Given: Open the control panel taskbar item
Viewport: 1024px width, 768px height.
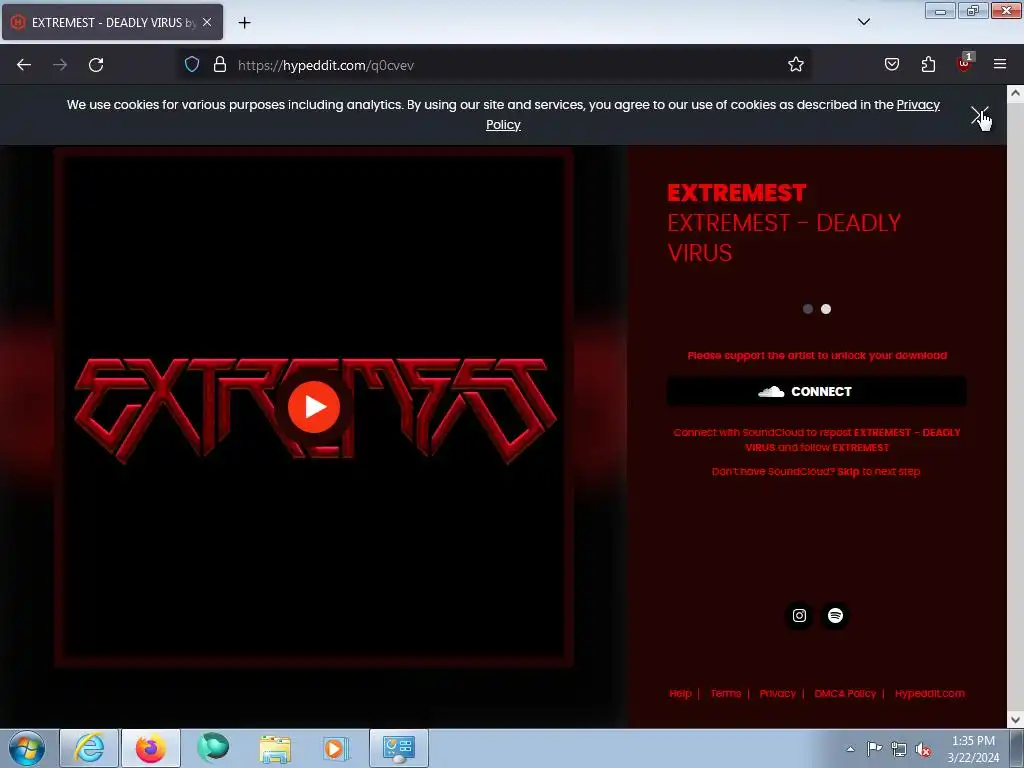Looking at the screenshot, I should pos(399,748).
